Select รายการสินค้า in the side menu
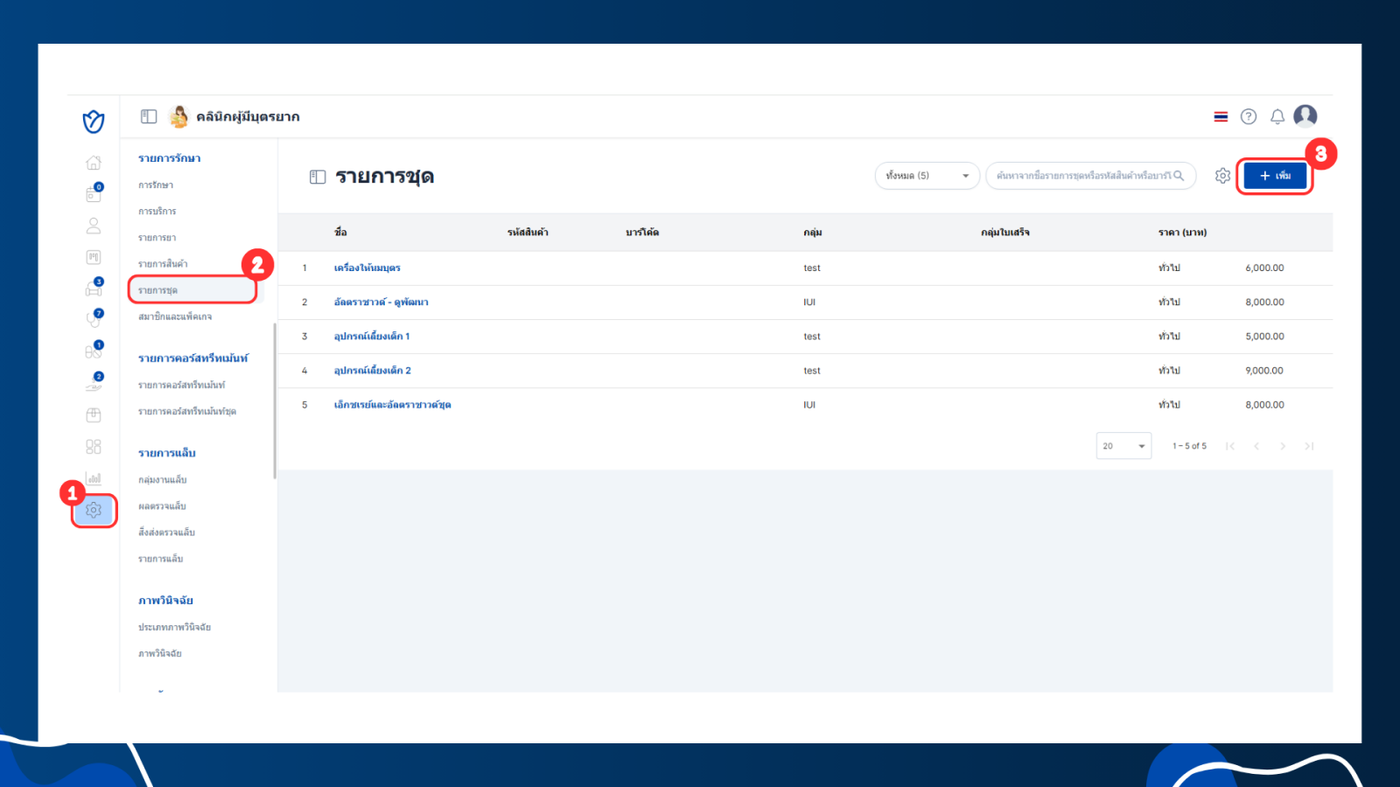The width and height of the screenshot is (1400, 787). pos(163,264)
